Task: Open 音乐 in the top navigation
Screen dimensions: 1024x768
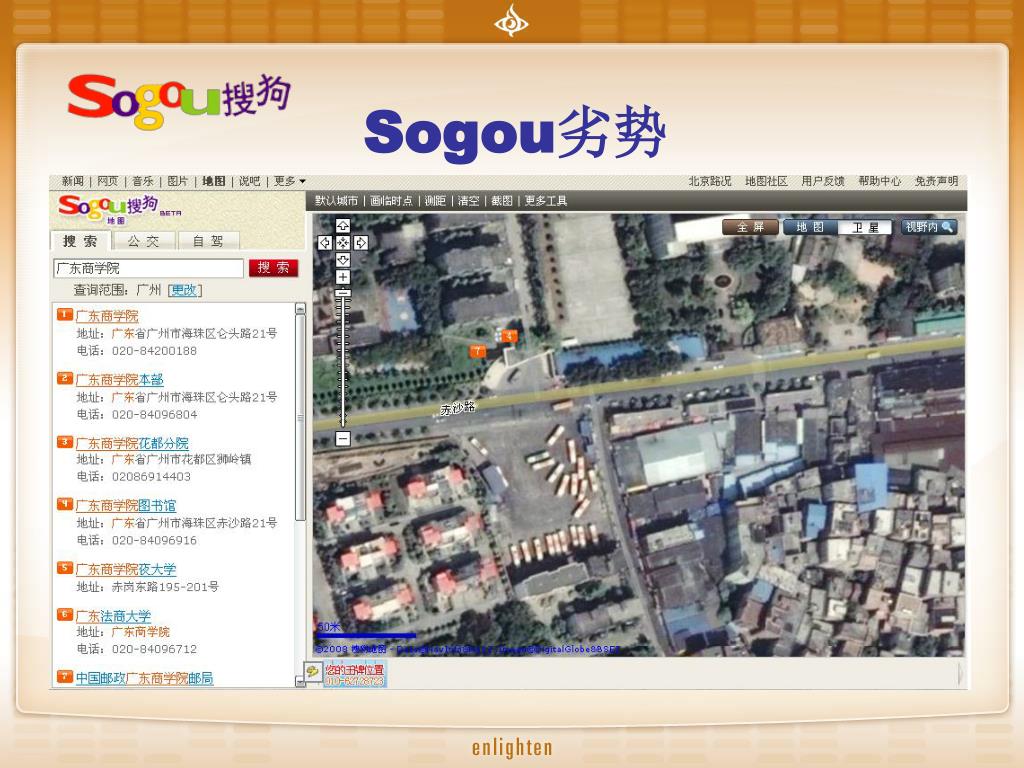Action: [x=143, y=181]
